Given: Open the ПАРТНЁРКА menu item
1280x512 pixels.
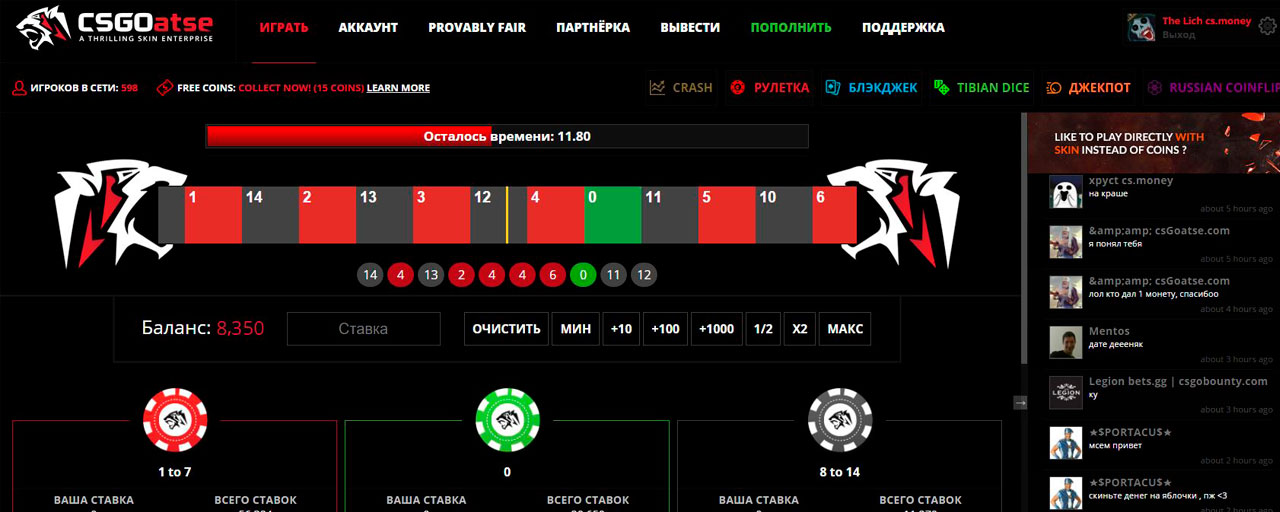Looking at the screenshot, I should tap(593, 28).
